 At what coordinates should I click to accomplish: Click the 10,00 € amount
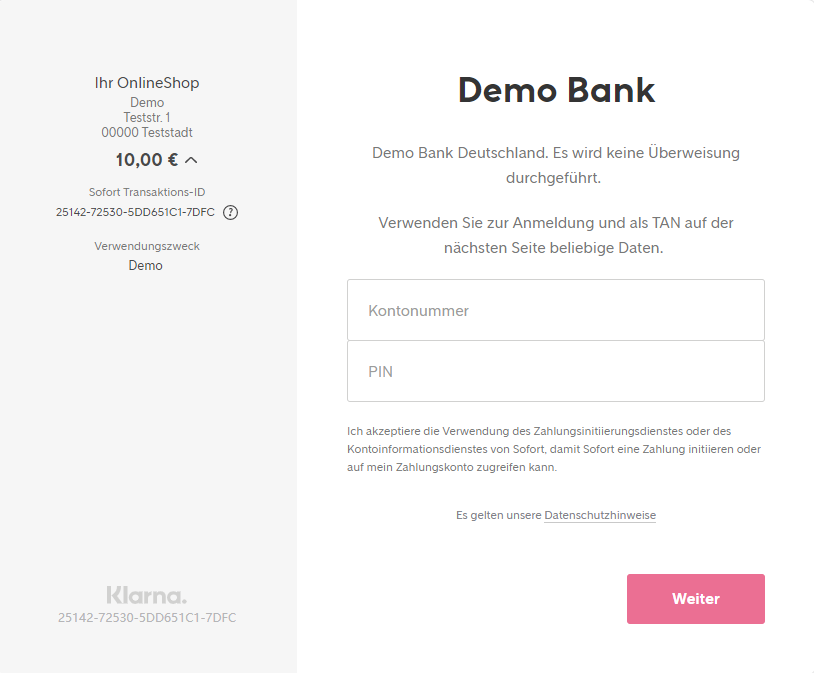(146, 159)
